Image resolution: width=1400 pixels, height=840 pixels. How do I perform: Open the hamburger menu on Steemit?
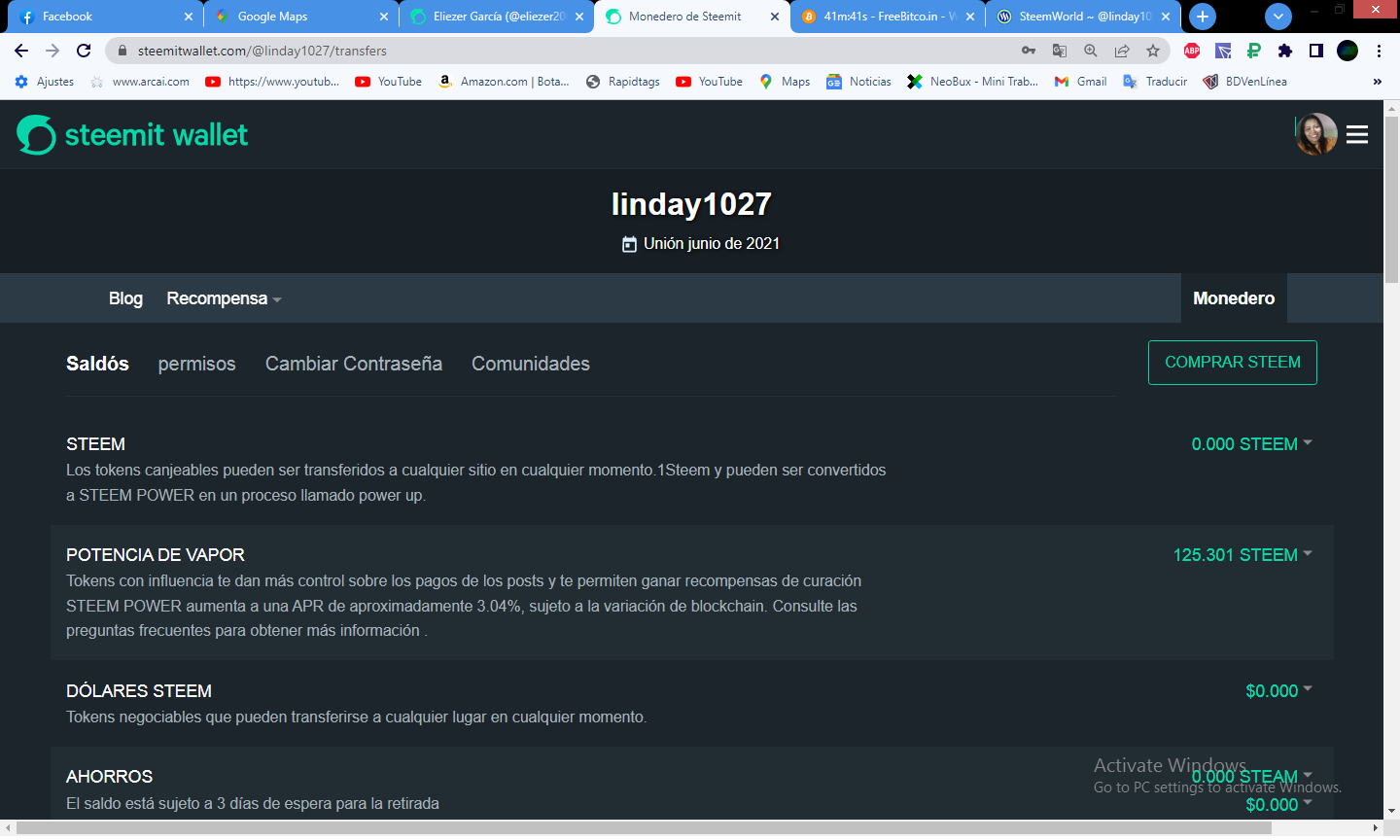click(1357, 135)
